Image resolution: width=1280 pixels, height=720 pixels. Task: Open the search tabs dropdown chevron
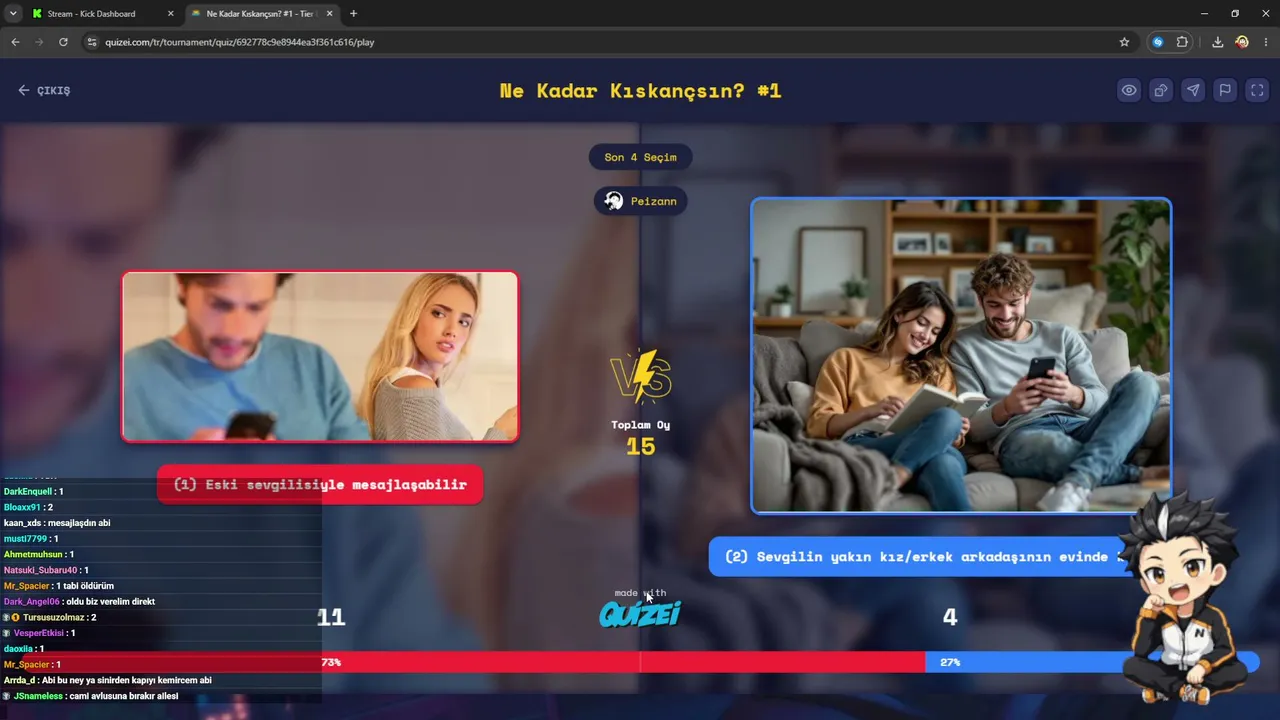tap(13, 14)
